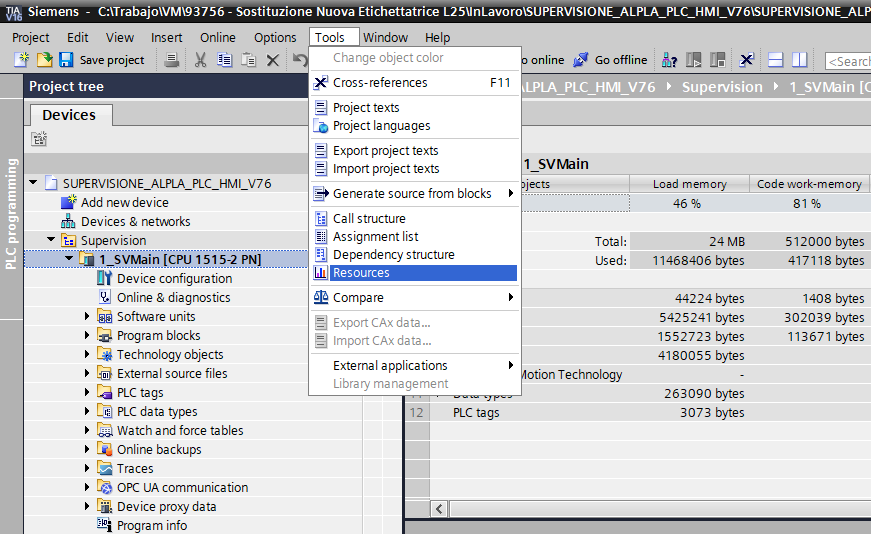
Task: Click Supervision in the breadcrumb path
Action: click(722, 87)
